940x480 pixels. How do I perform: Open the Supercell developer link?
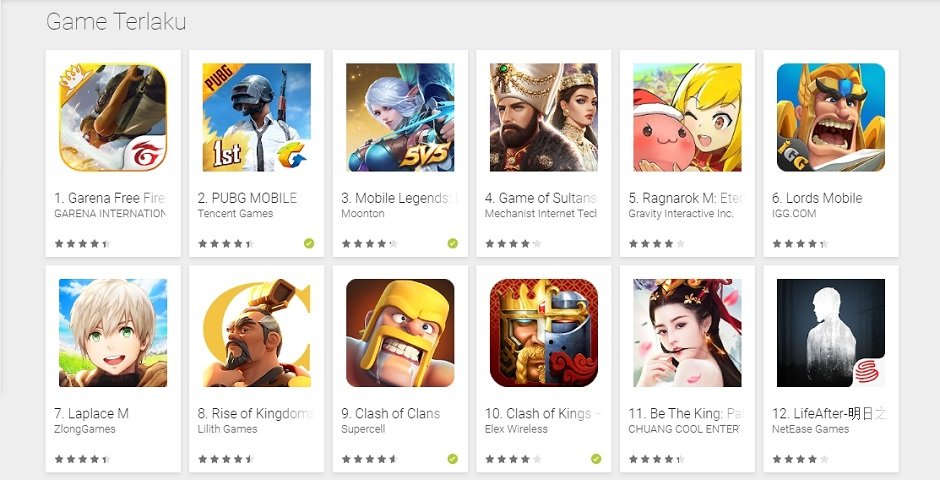click(363, 429)
